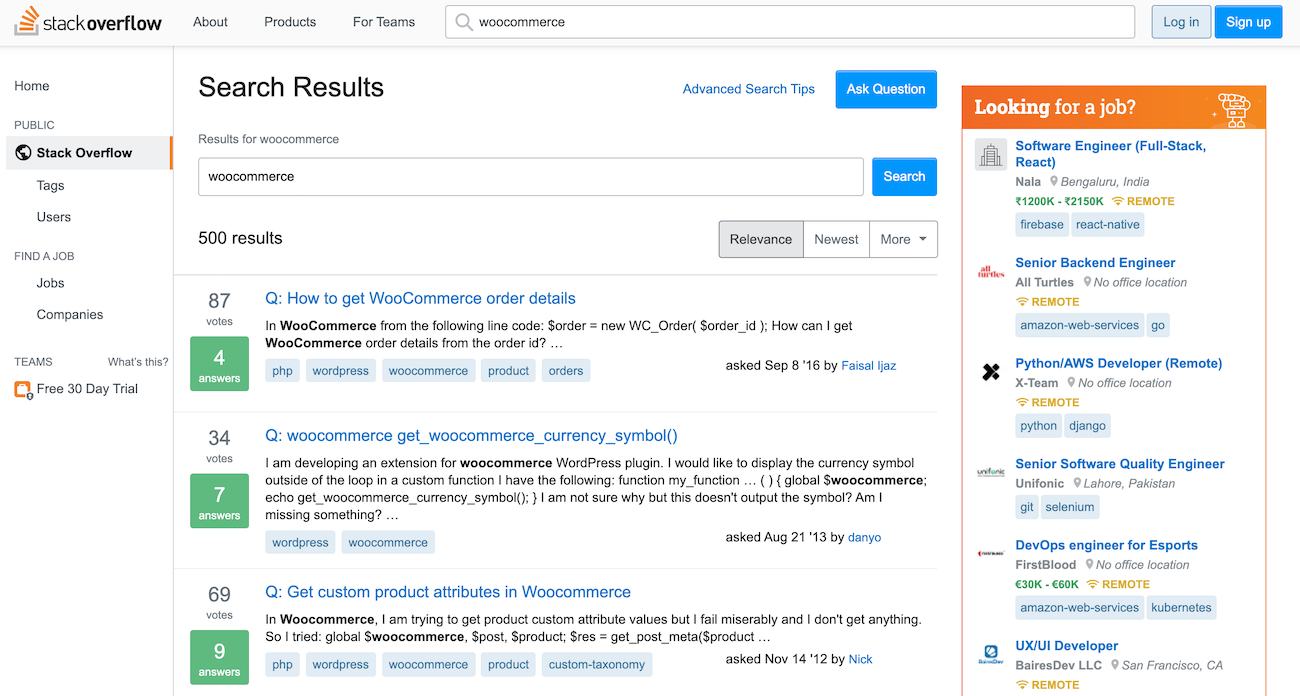Viewport: 1300px width, 696px height.
Task: Select Stack Overflow in sidebar
Action: (89, 153)
